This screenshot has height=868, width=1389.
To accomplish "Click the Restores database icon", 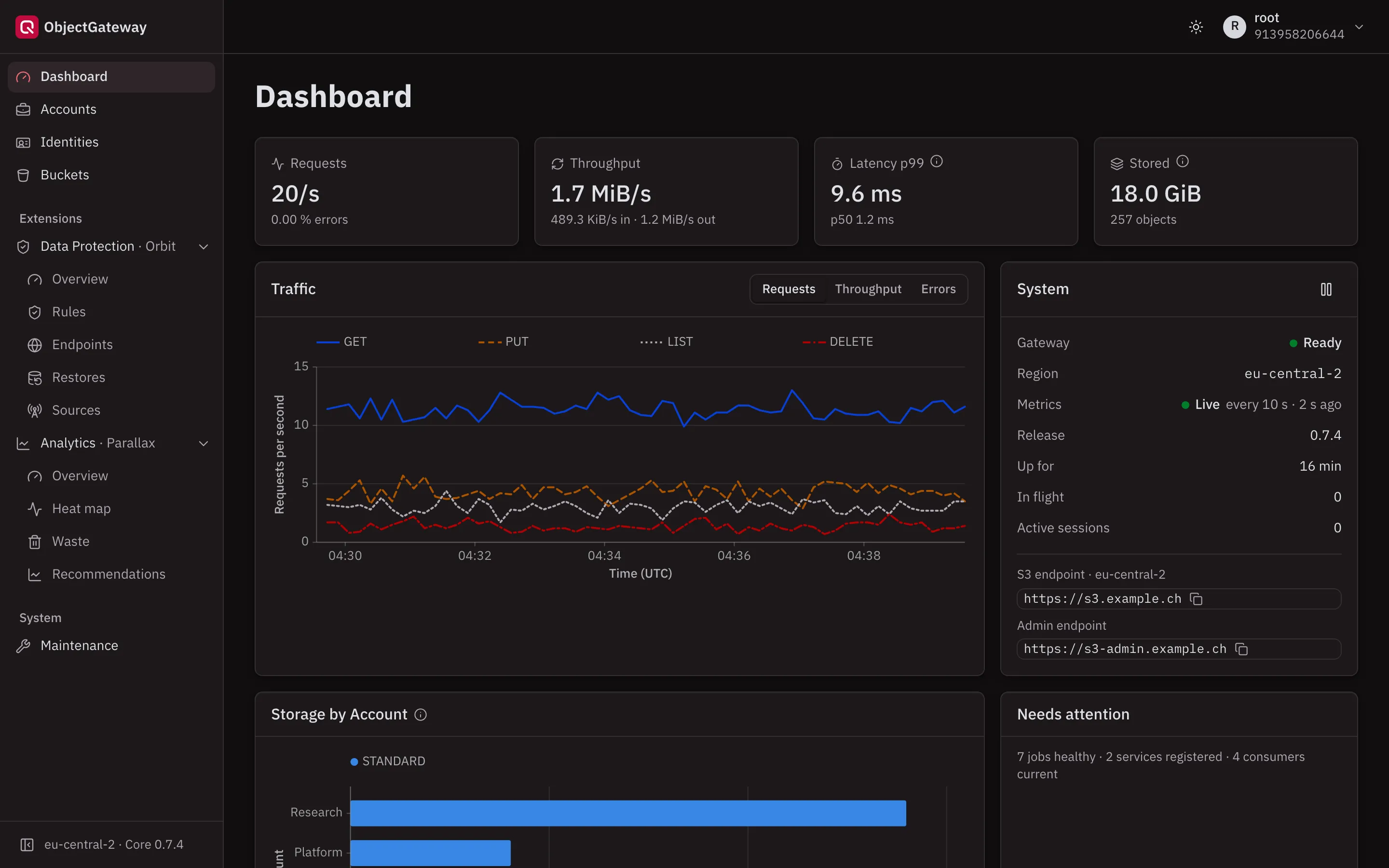I will (x=34, y=378).
